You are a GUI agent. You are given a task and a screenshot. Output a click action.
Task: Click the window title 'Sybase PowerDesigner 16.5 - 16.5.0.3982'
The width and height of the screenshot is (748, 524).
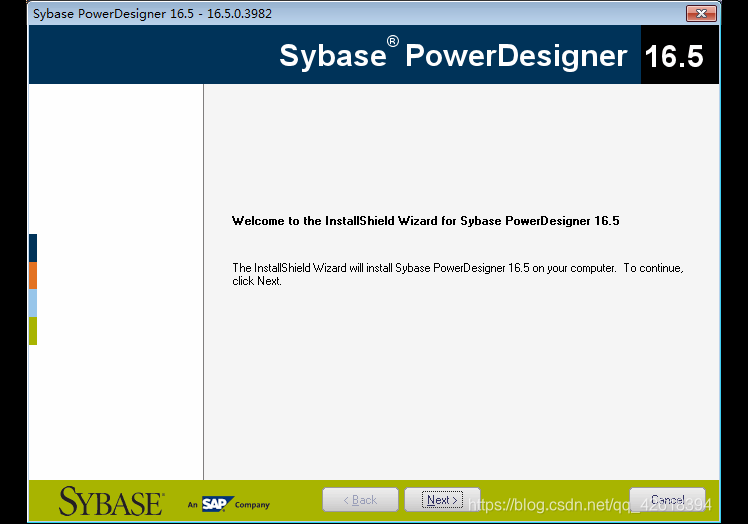pos(152,13)
